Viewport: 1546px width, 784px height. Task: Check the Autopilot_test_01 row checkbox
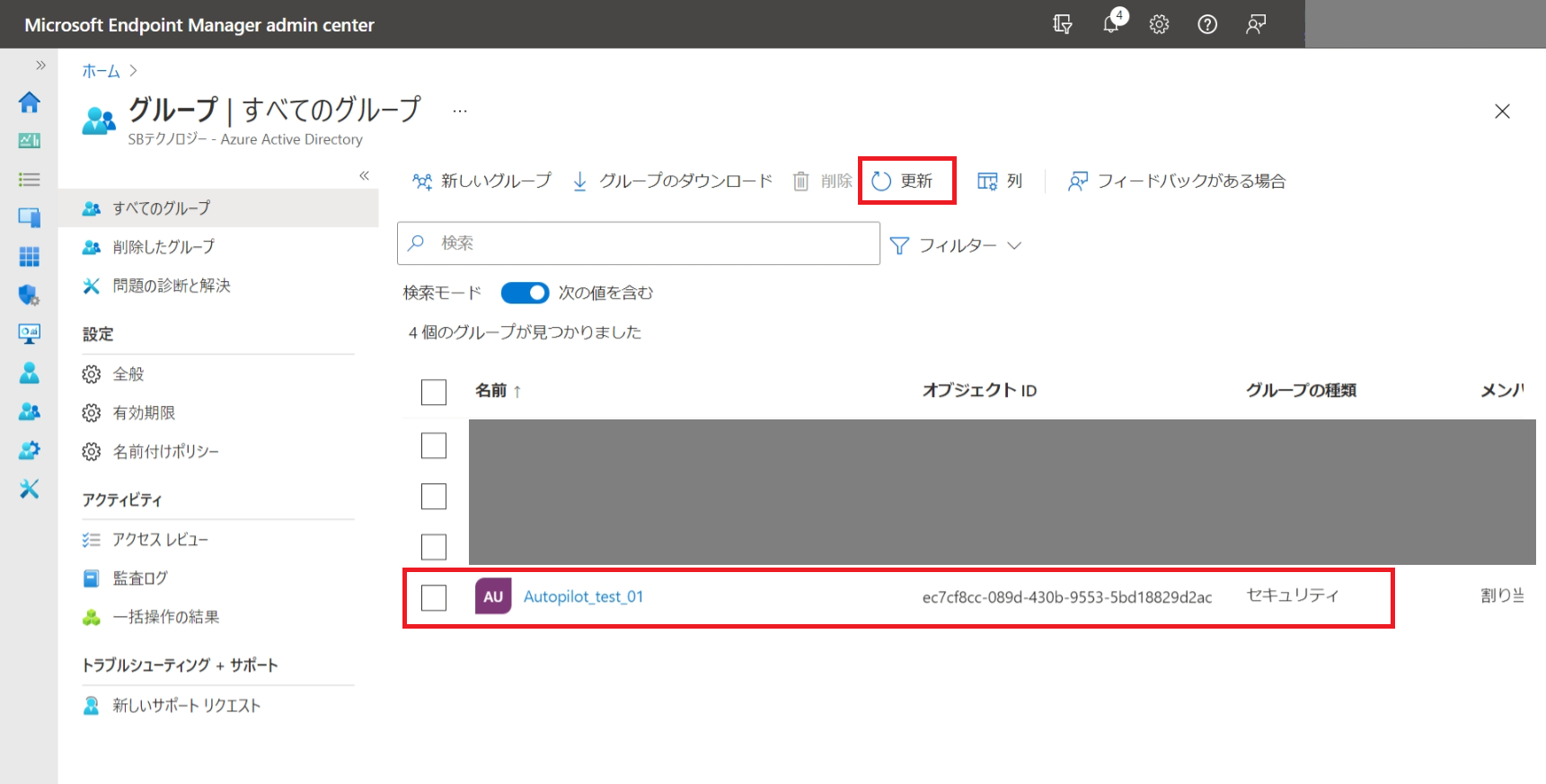pyautogui.click(x=434, y=598)
